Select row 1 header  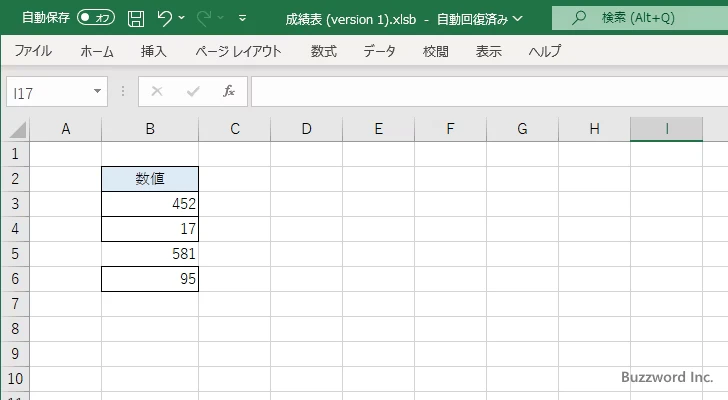[15, 154]
